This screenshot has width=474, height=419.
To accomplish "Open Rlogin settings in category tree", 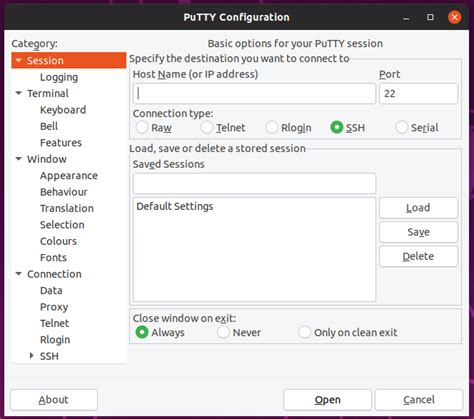I will [55, 340].
